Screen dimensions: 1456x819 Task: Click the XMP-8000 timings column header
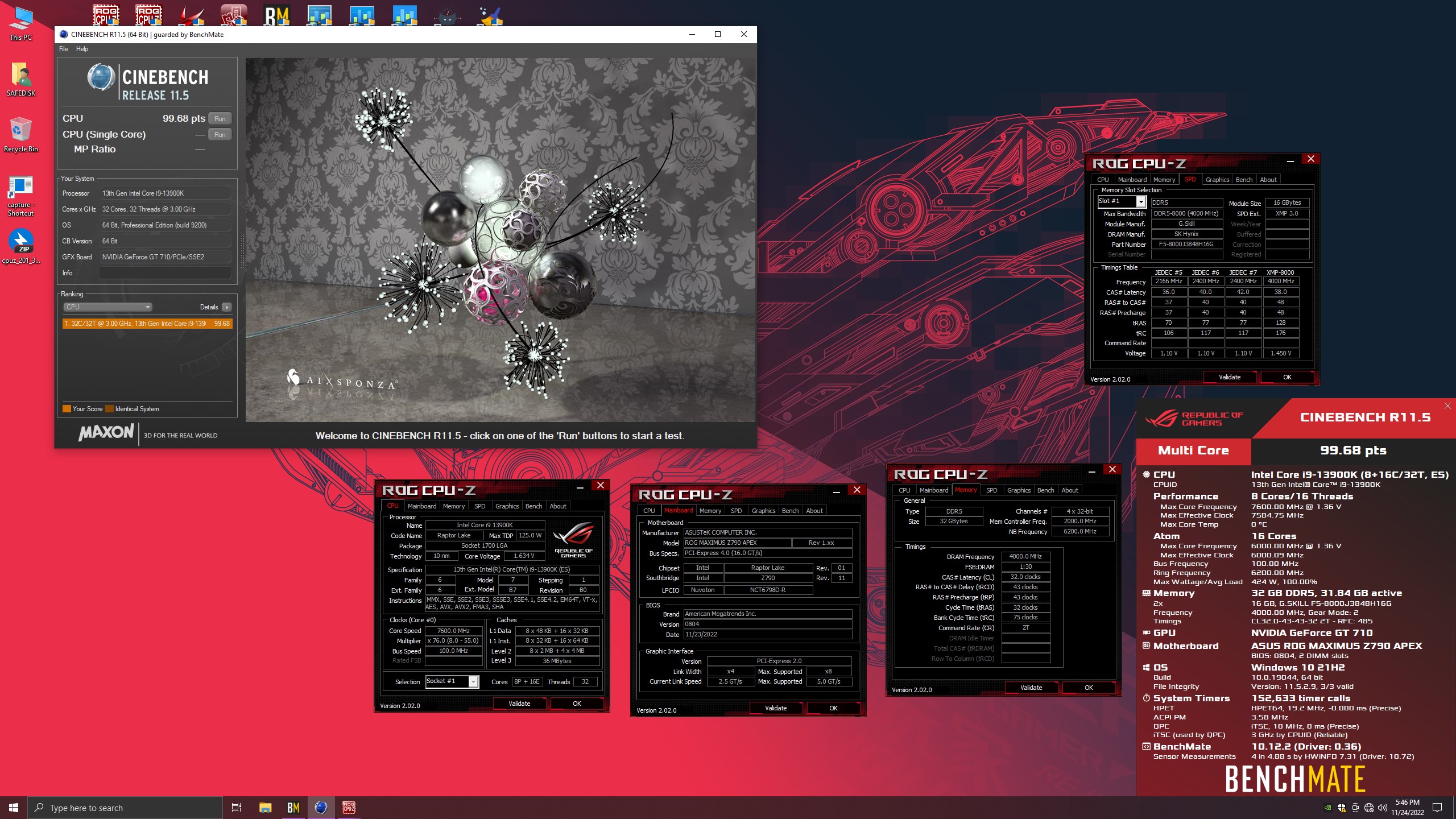[x=1280, y=272]
